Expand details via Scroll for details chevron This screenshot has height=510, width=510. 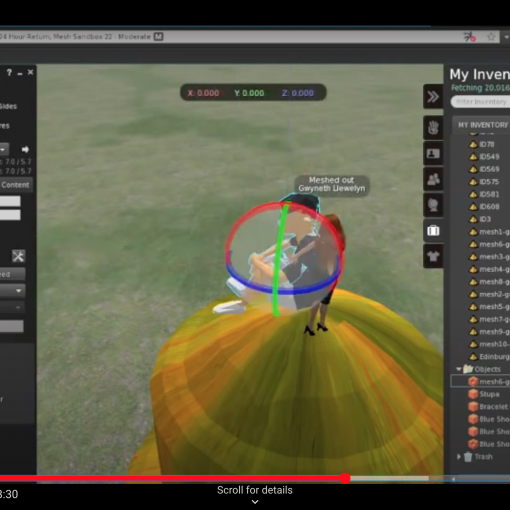(x=255, y=502)
